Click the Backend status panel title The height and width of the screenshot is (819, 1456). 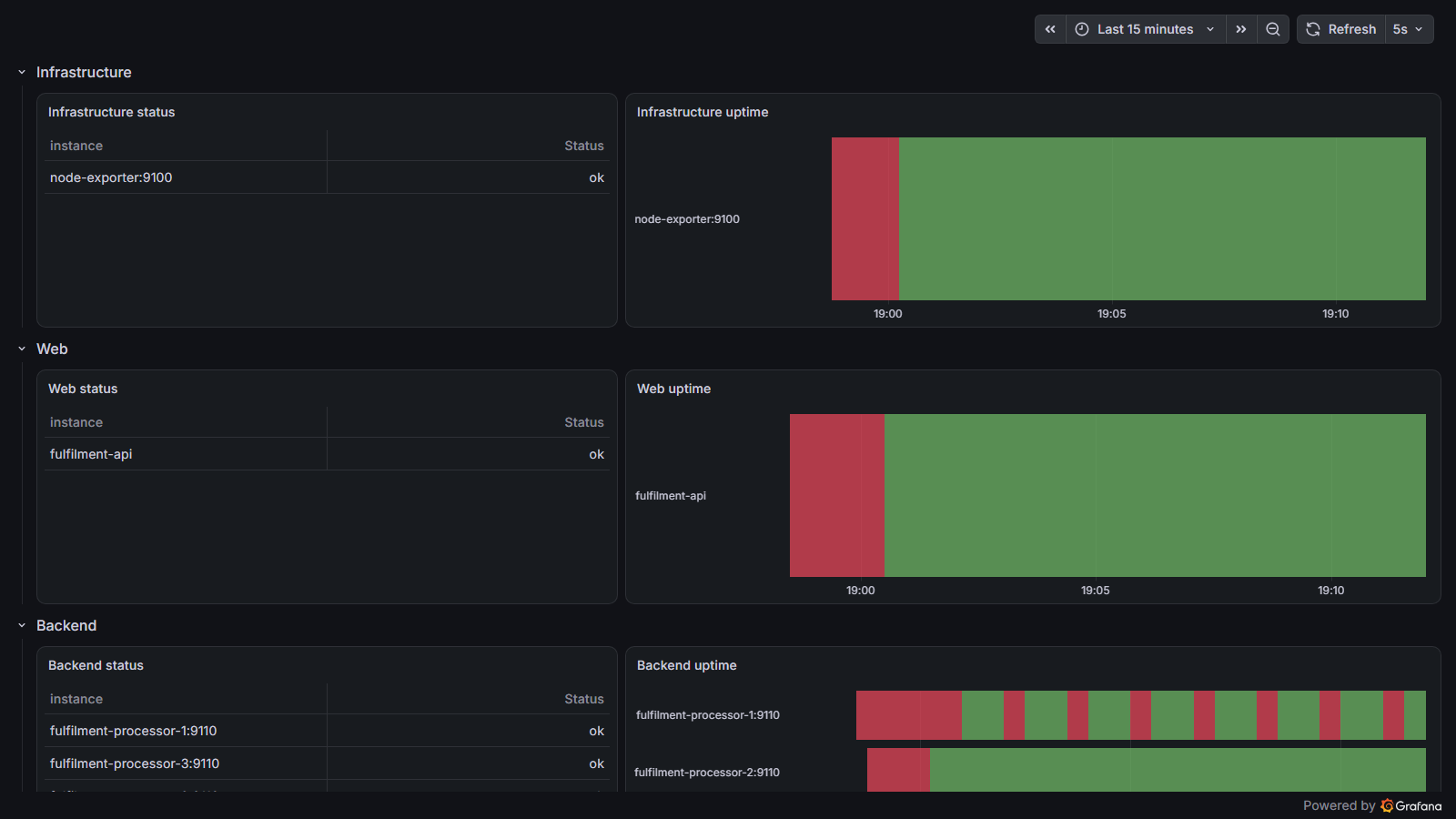96,665
